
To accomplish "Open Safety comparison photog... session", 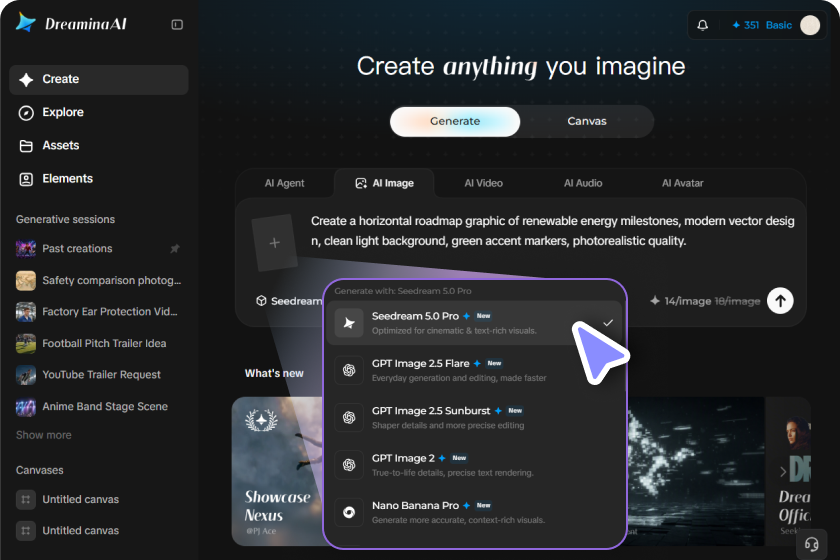I will (99, 280).
